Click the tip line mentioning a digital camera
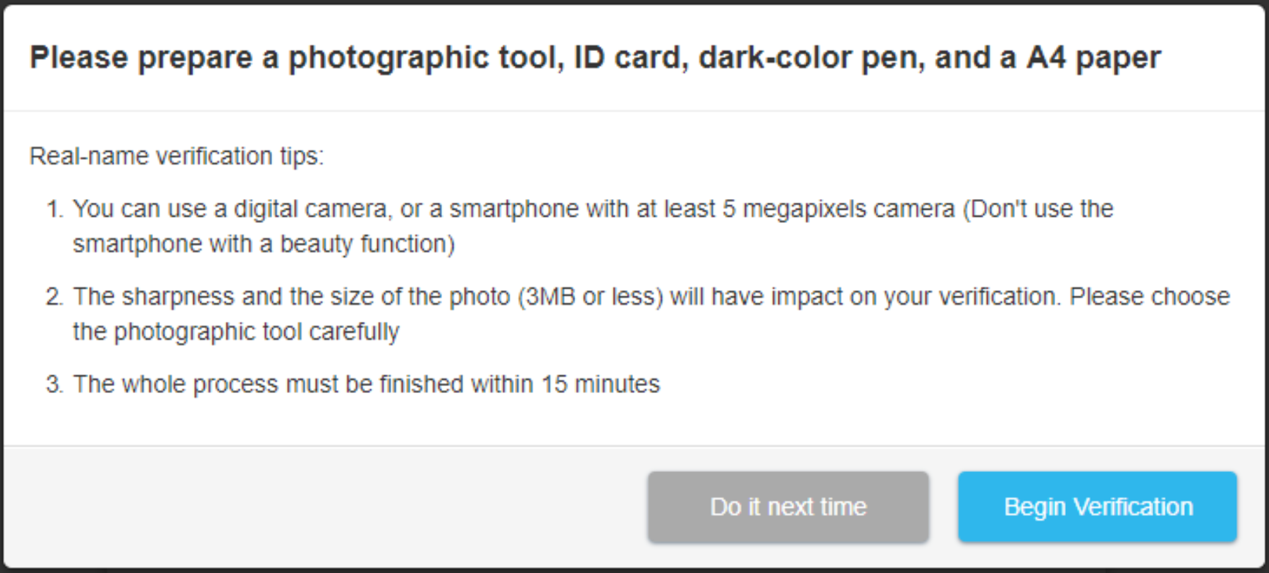The height and width of the screenshot is (573, 1269). tap(592, 209)
